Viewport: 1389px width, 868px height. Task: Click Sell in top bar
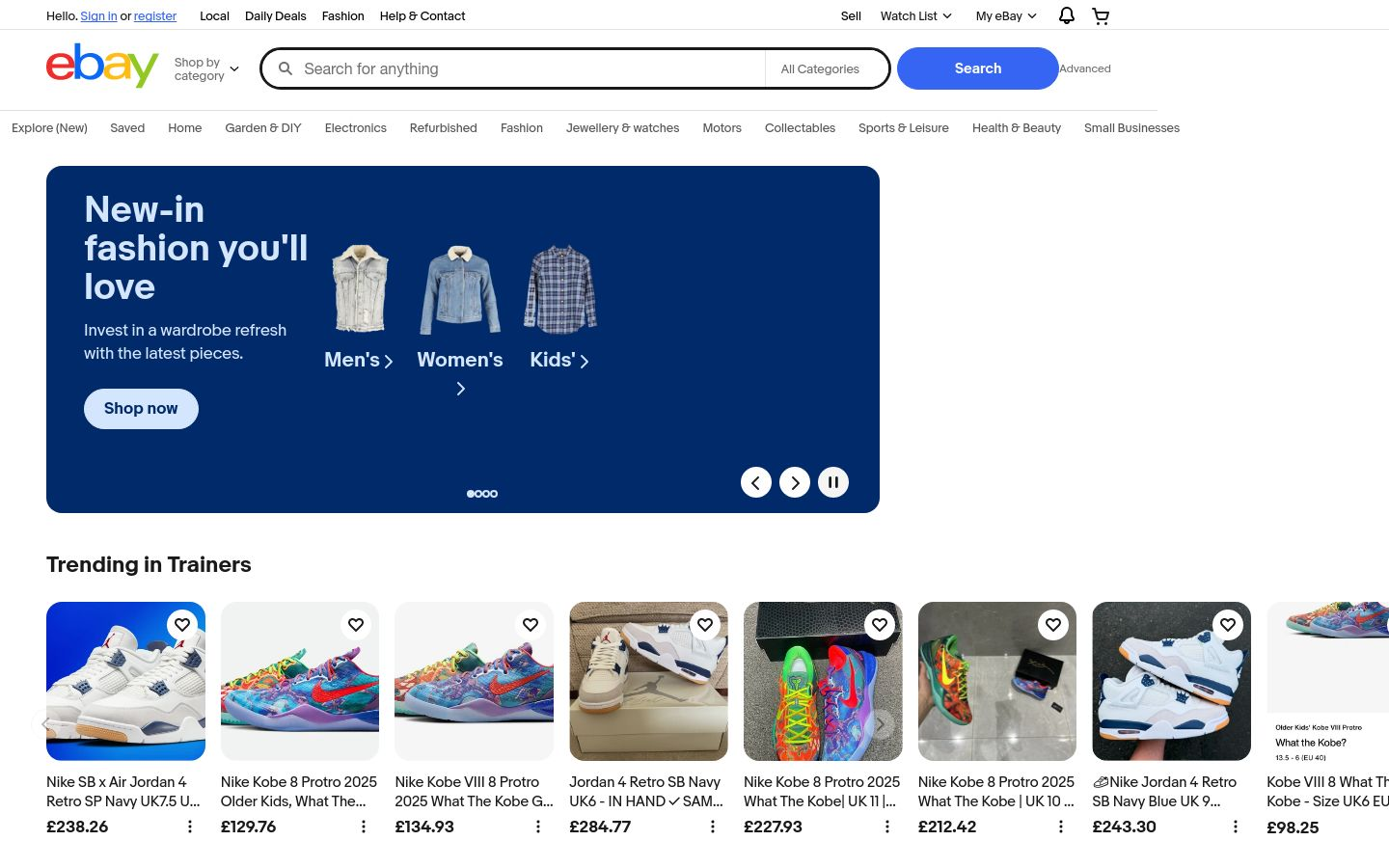[851, 16]
